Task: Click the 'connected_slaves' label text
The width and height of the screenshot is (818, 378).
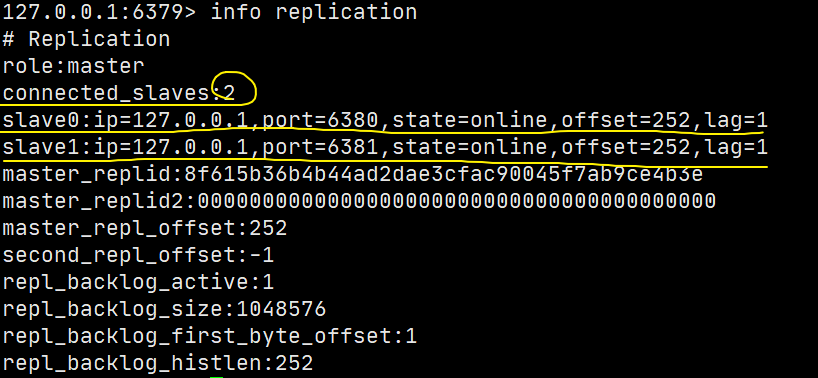Action: 106,93
